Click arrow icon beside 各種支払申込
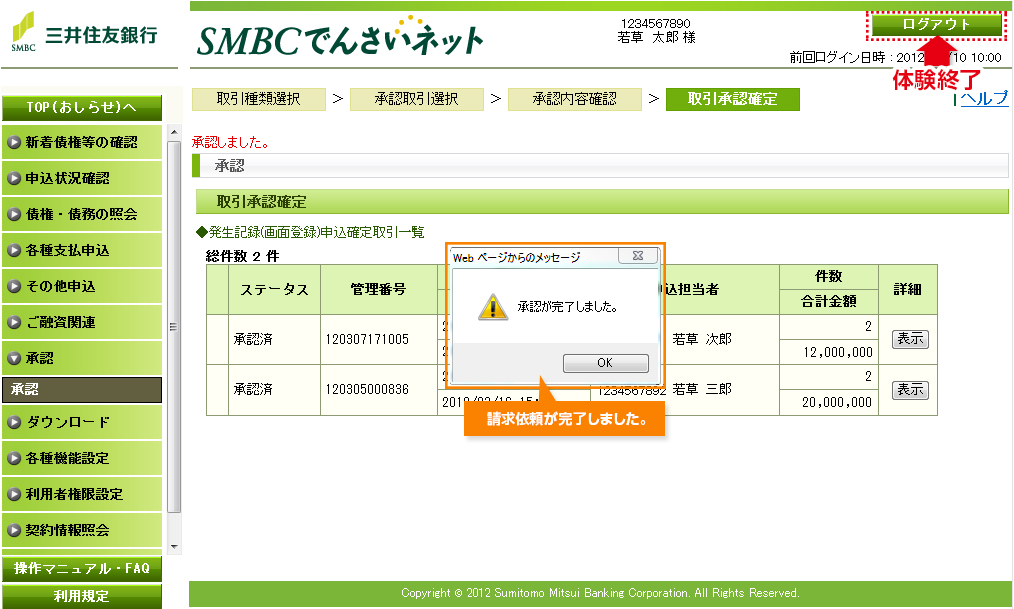Image resolution: width=1014 pixels, height=609 pixels. (14, 250)
